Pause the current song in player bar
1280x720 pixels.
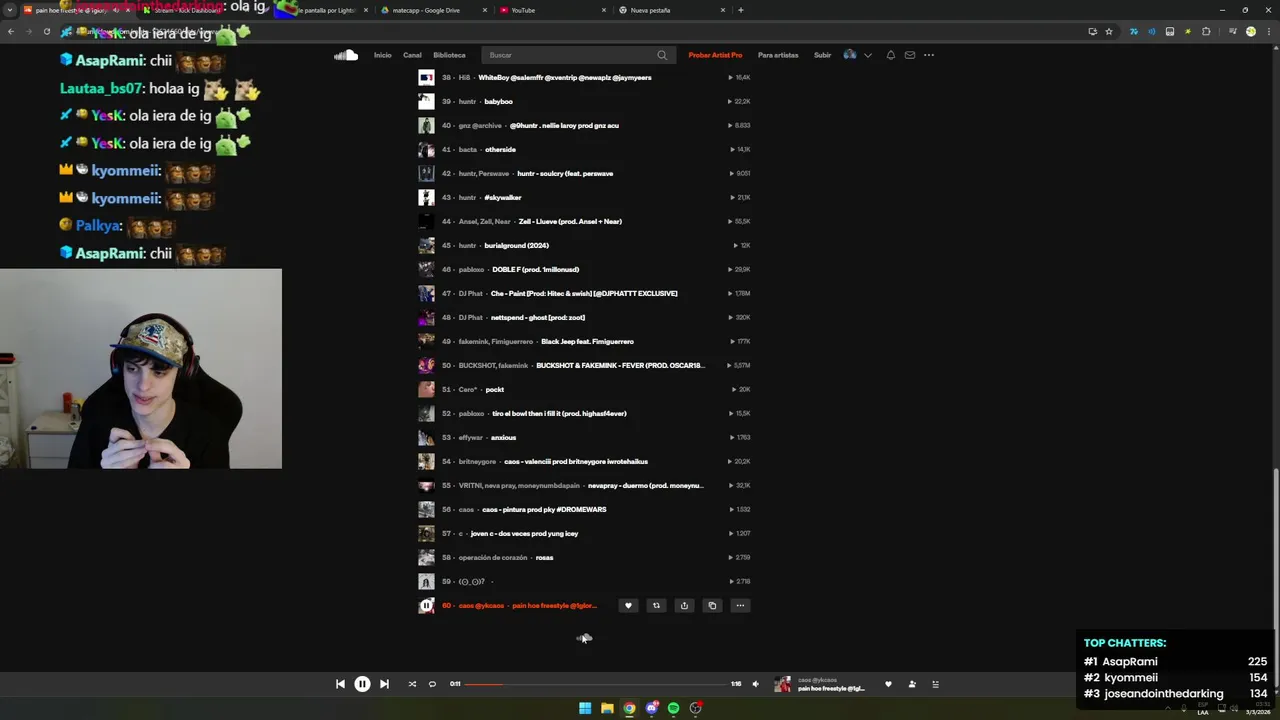click(x=362, y=684)
